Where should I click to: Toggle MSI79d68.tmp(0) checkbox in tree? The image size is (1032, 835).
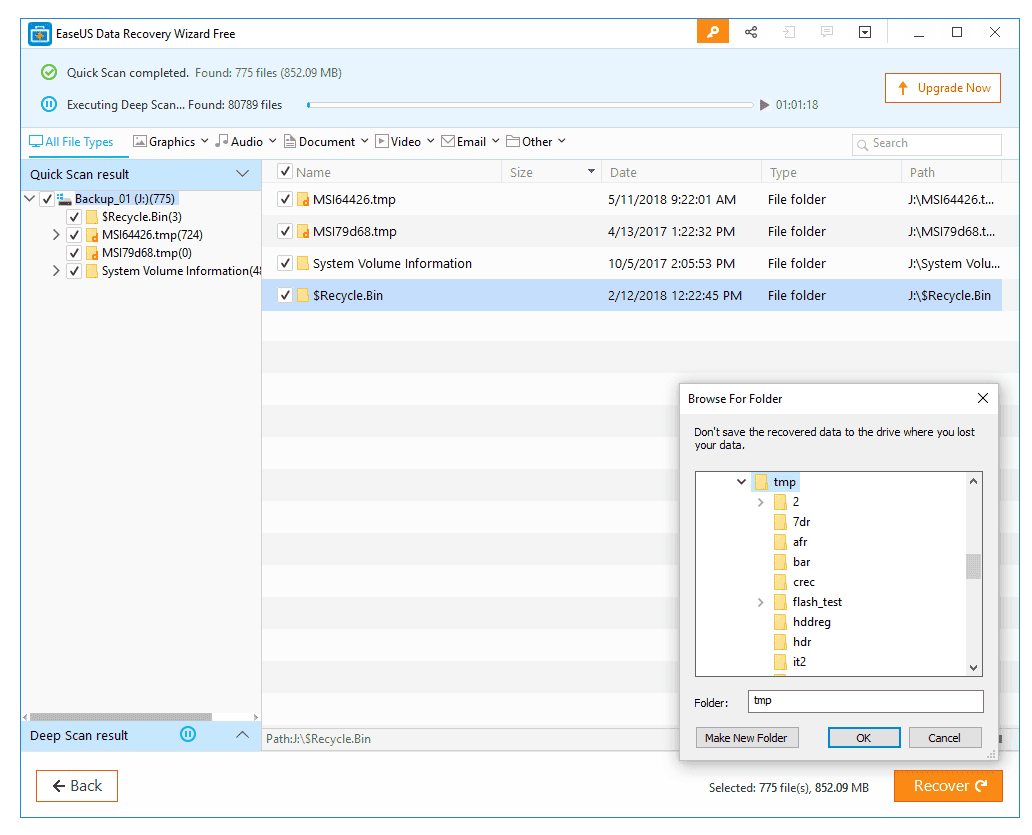[x=74, y=253]
